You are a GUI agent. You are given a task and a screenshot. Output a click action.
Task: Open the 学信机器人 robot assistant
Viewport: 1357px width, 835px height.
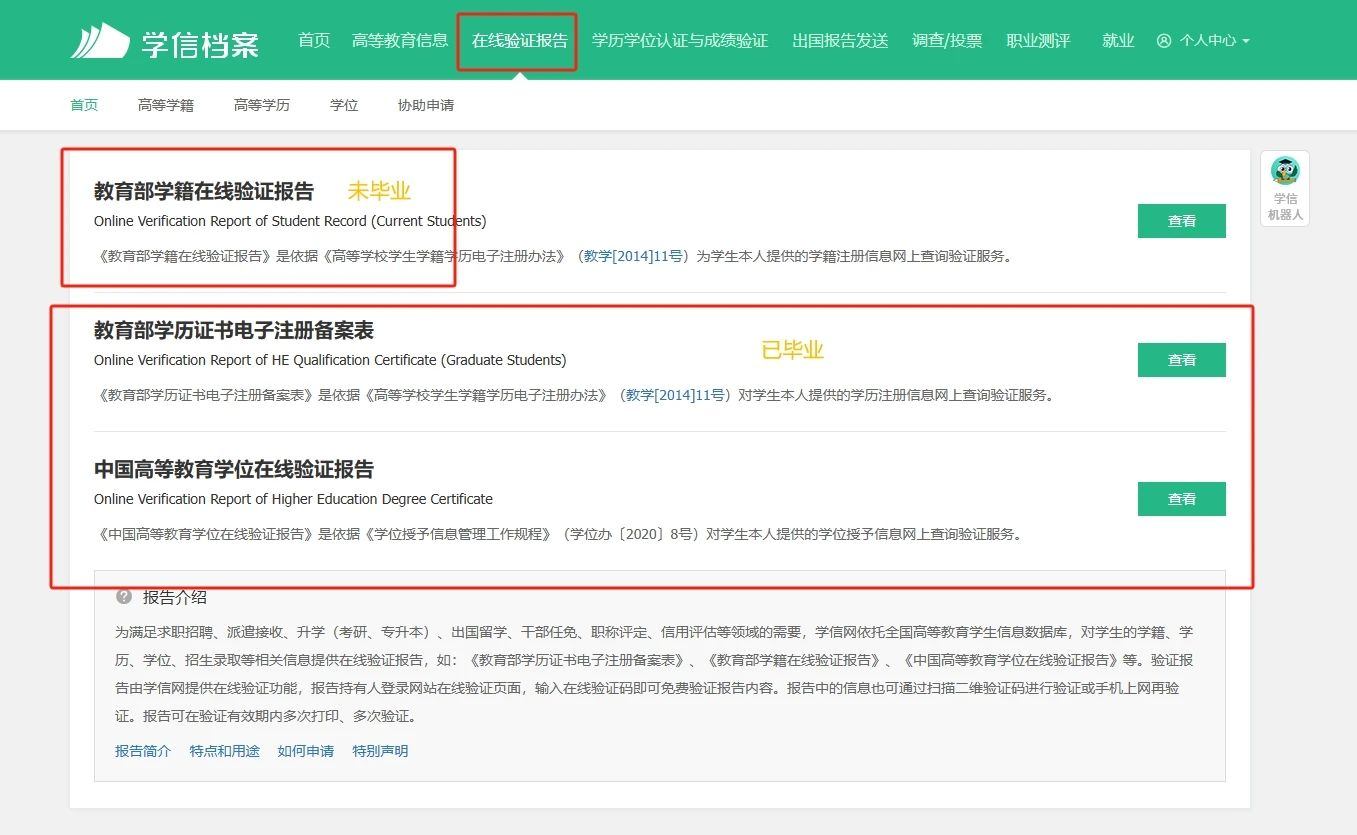1285,189
